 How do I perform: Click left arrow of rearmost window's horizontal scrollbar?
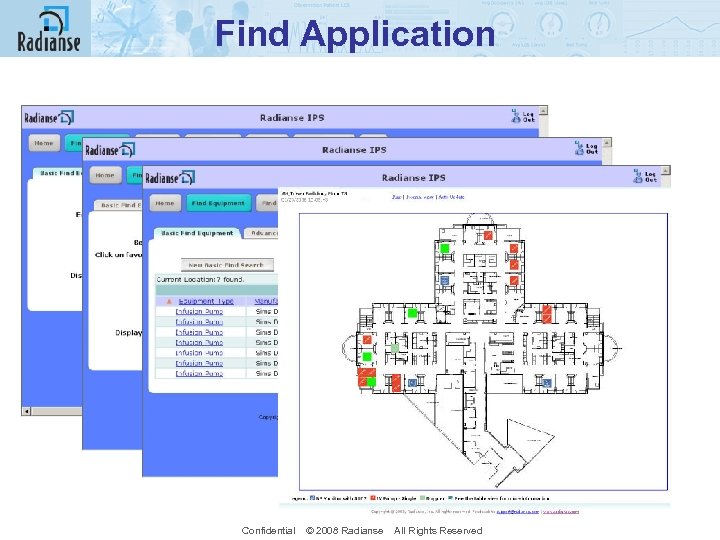coord(27,411)
